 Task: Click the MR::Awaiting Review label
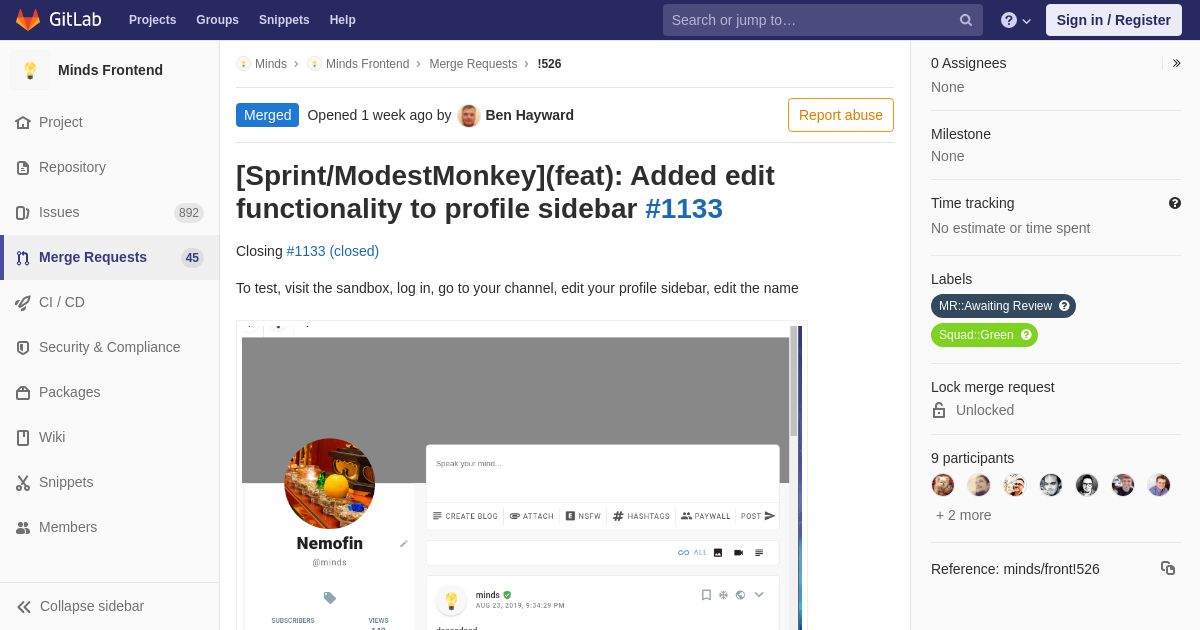pyautogui.click(x=995, y=306)
